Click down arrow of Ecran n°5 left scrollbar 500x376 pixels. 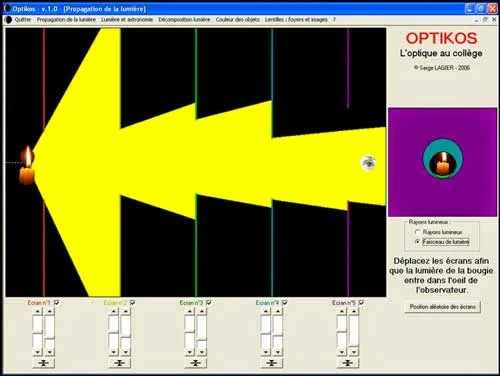tap(342, 352)
